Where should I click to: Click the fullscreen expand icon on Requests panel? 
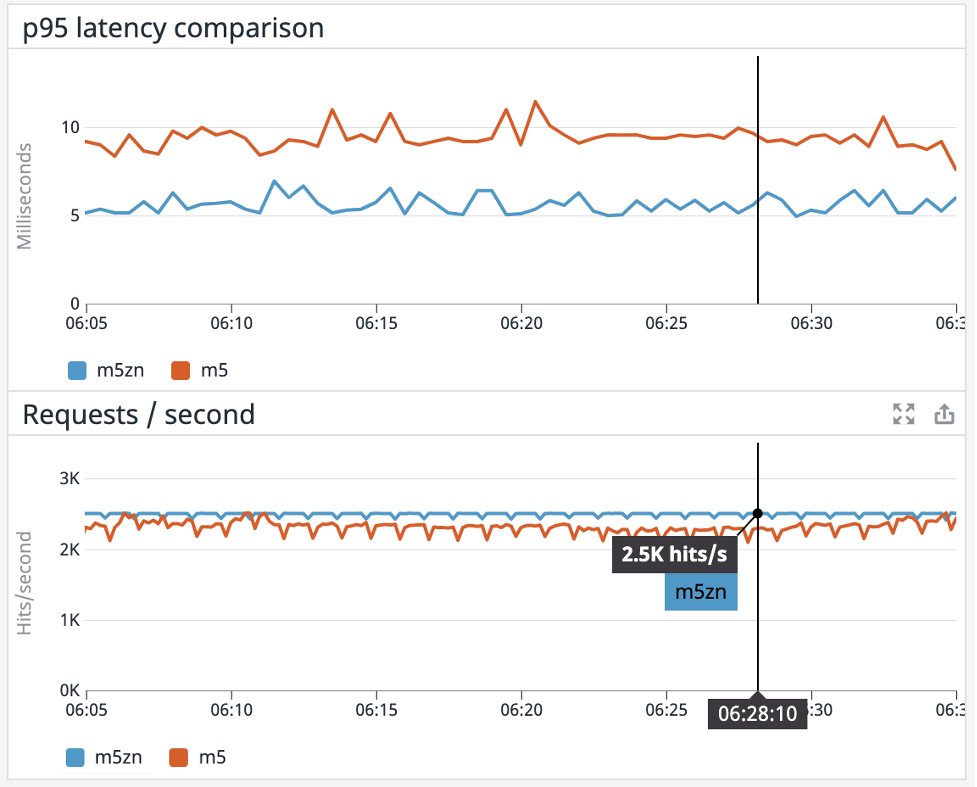click(x=903, y=414)
